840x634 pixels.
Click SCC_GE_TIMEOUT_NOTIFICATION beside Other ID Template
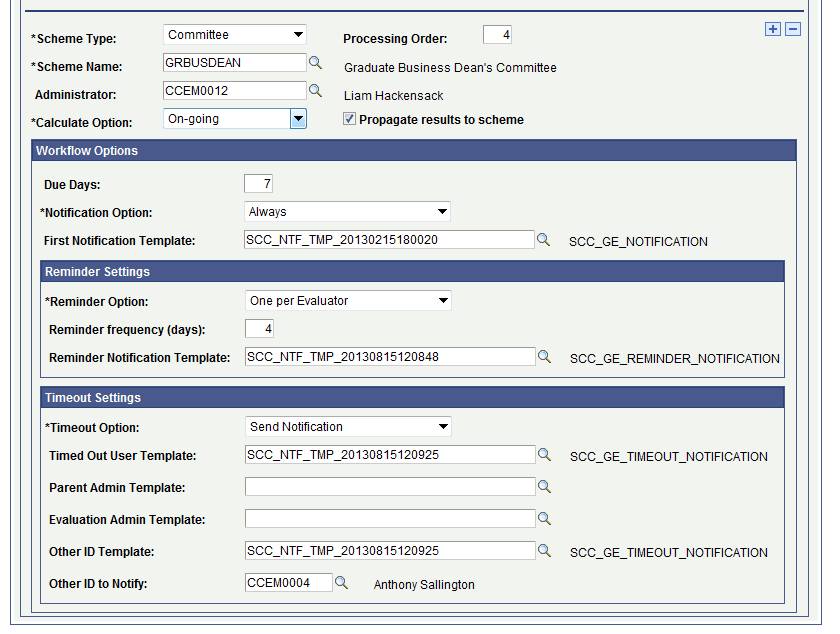[669, 553]
